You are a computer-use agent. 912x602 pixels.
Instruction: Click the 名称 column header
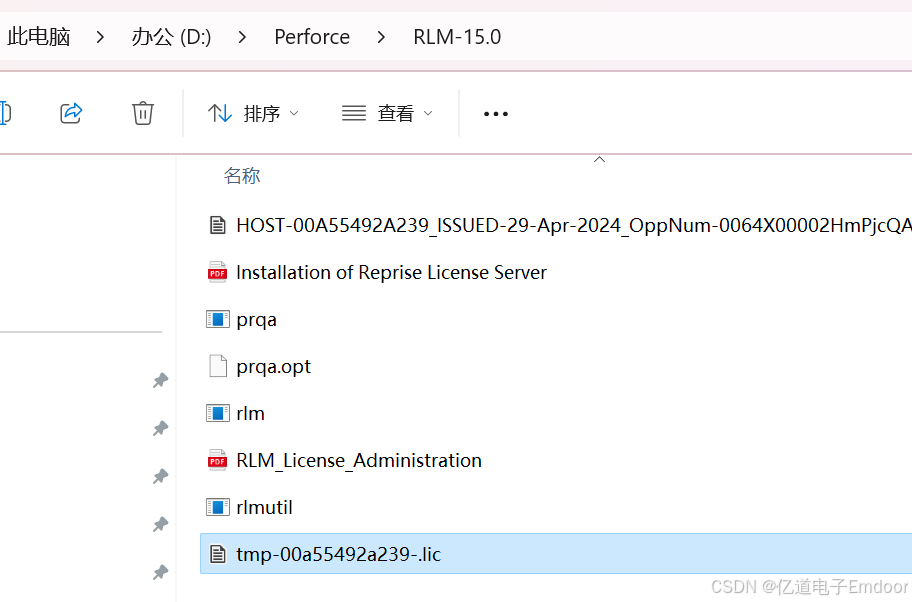[242, 176]
